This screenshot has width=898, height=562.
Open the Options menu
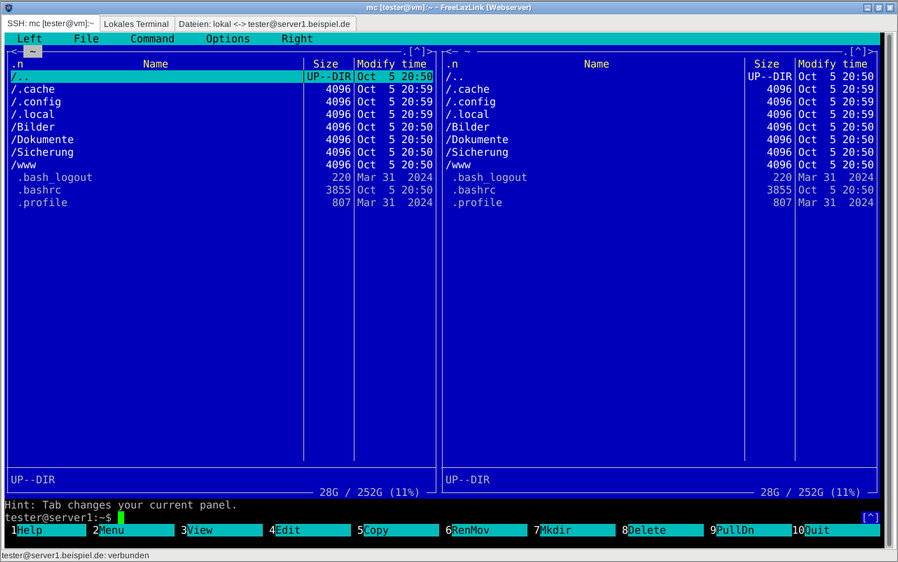coord(227,39)
